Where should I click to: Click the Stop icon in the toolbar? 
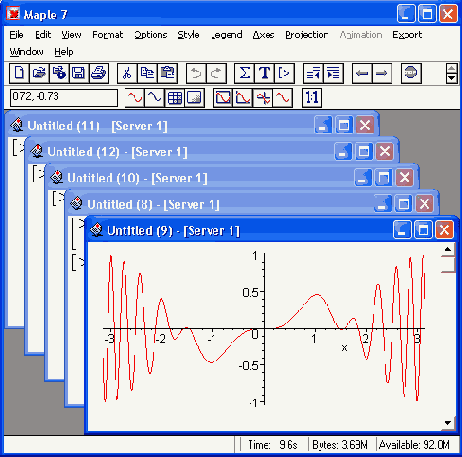coord(411,73)
